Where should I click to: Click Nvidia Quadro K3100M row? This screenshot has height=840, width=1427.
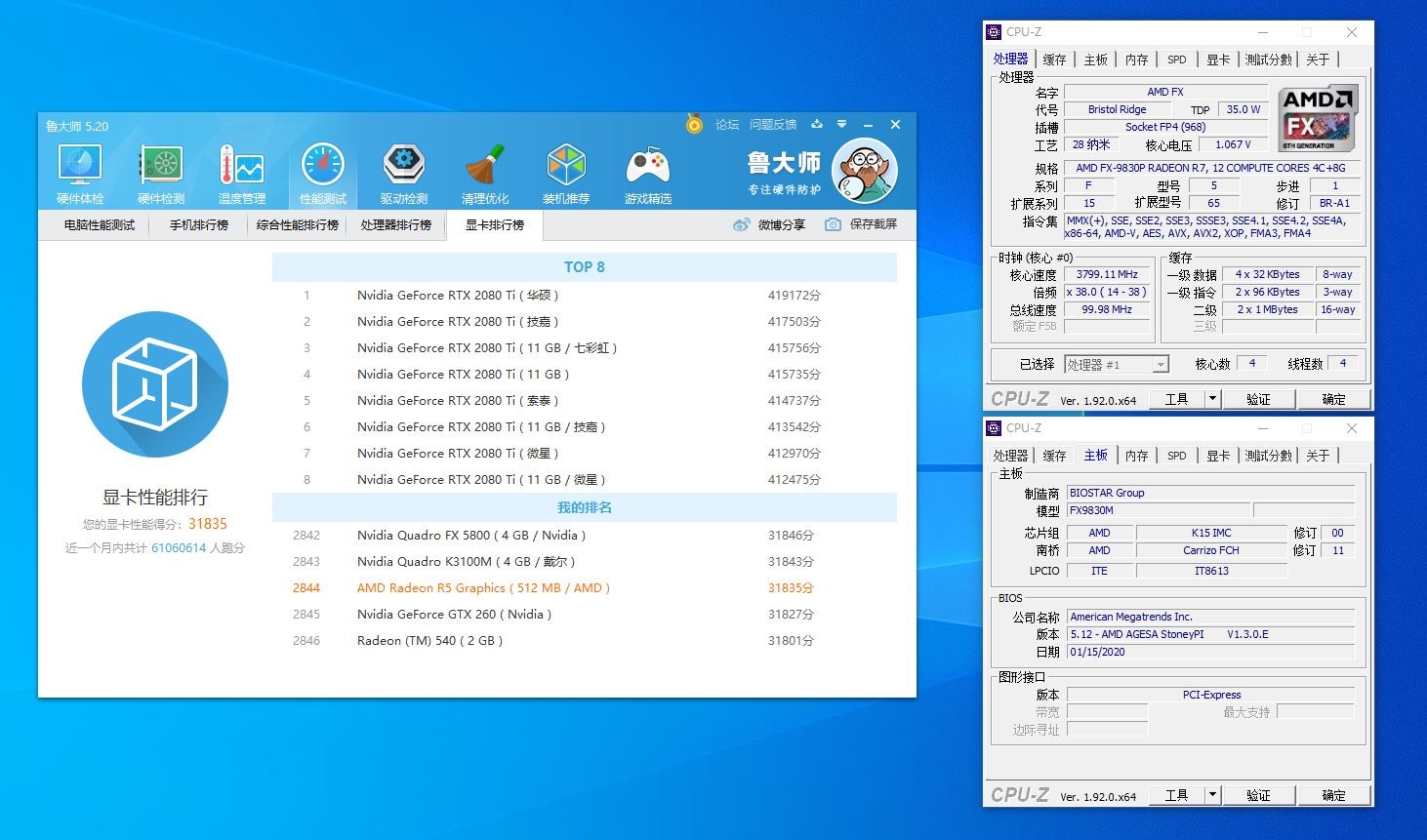tap(584, 561)
